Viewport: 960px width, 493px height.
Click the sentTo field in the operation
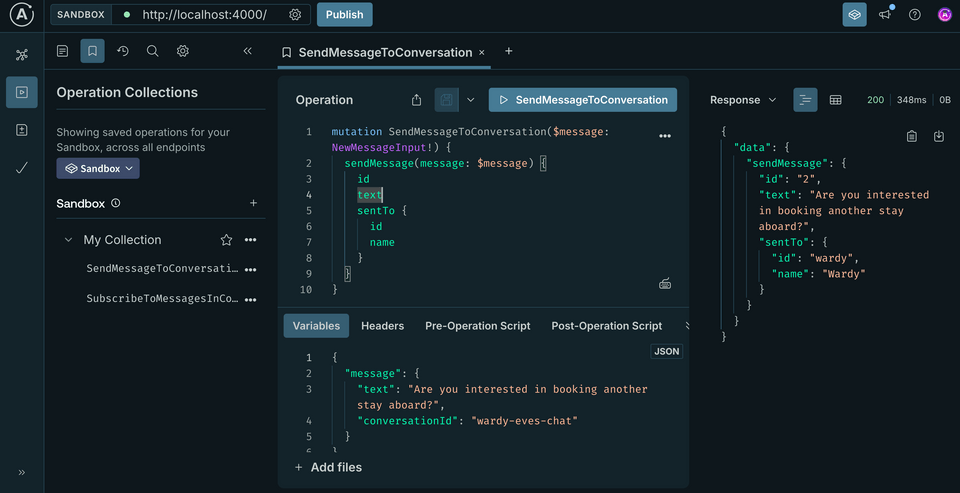click(376, 211)
